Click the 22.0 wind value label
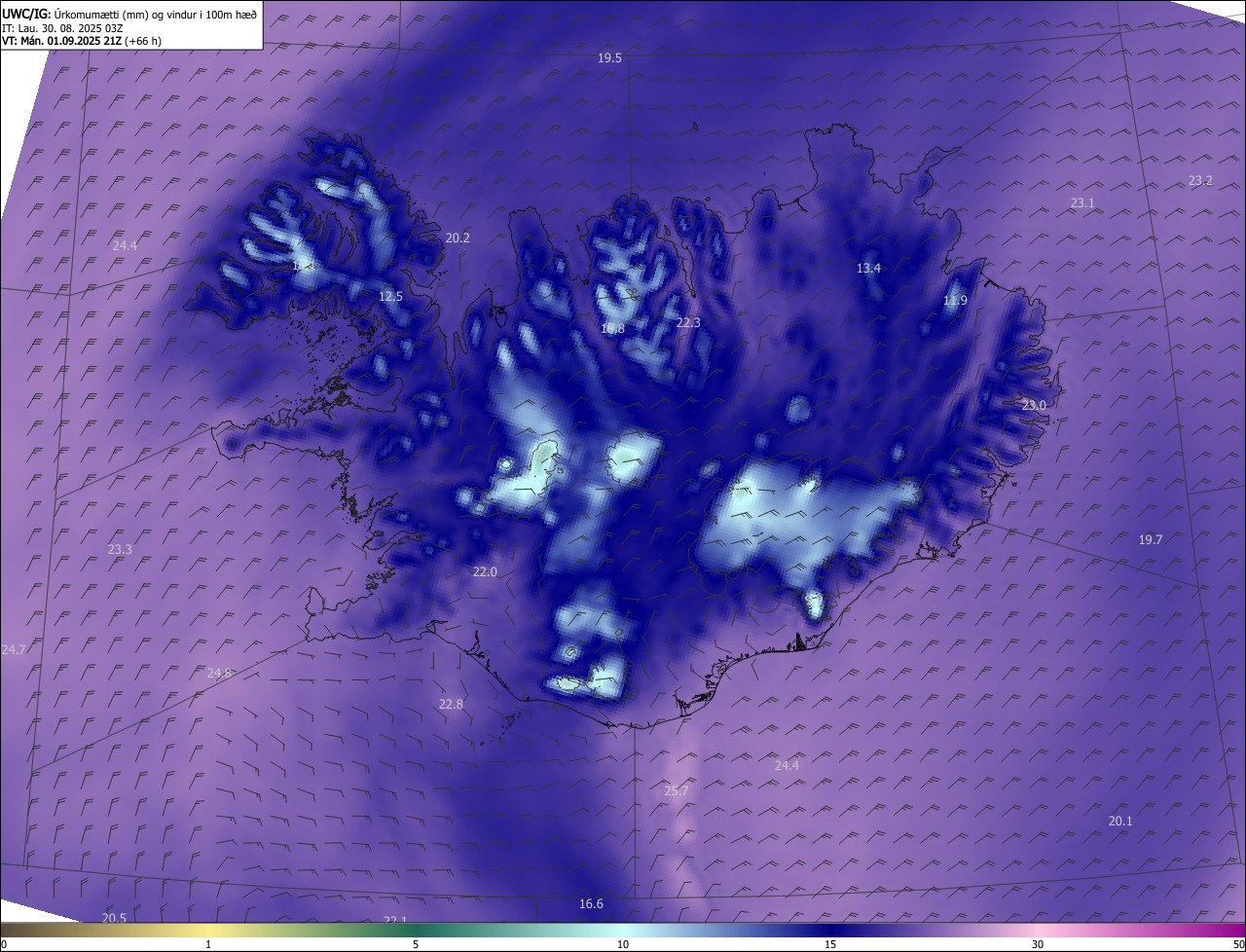 (x=485, y=572)
